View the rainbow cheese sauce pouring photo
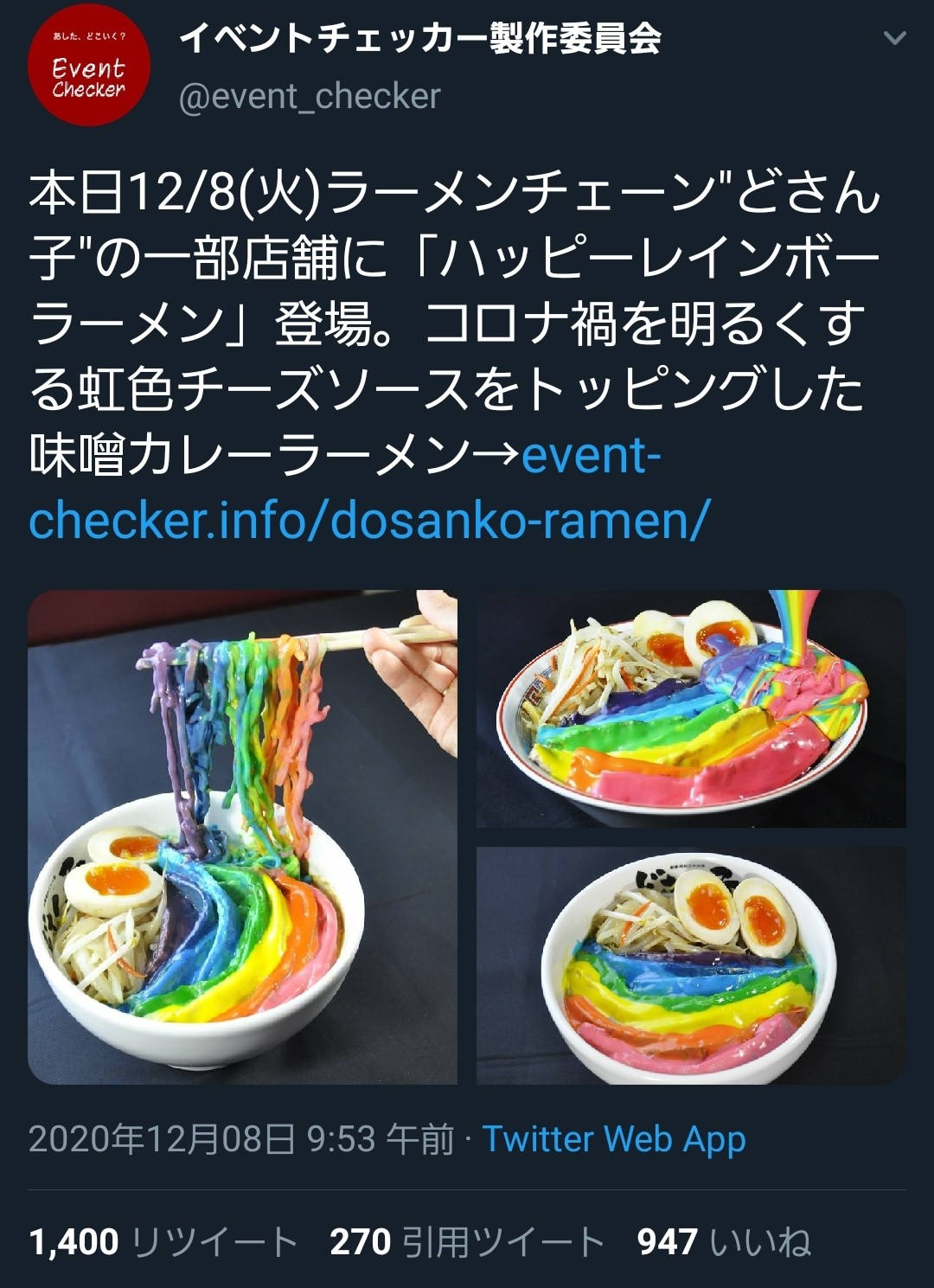 coord(691,708)
